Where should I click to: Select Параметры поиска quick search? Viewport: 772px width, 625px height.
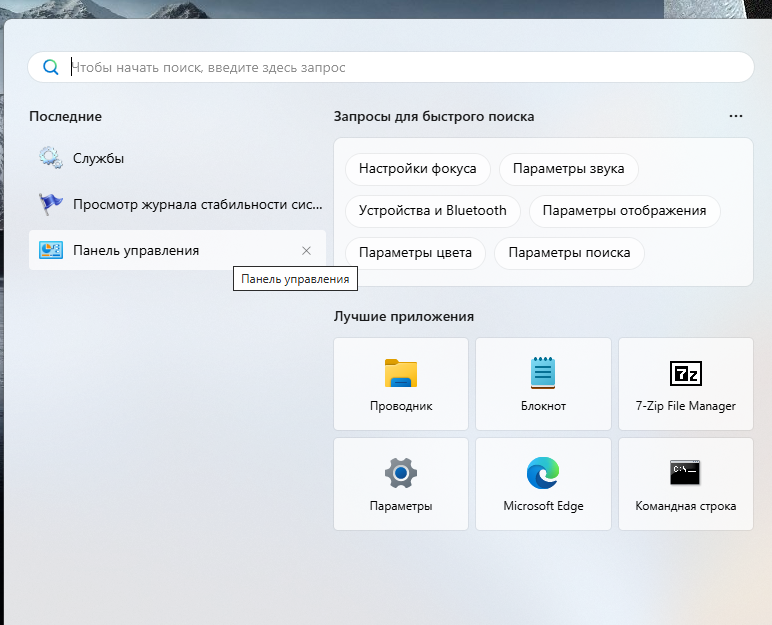(x=569, y=253)
